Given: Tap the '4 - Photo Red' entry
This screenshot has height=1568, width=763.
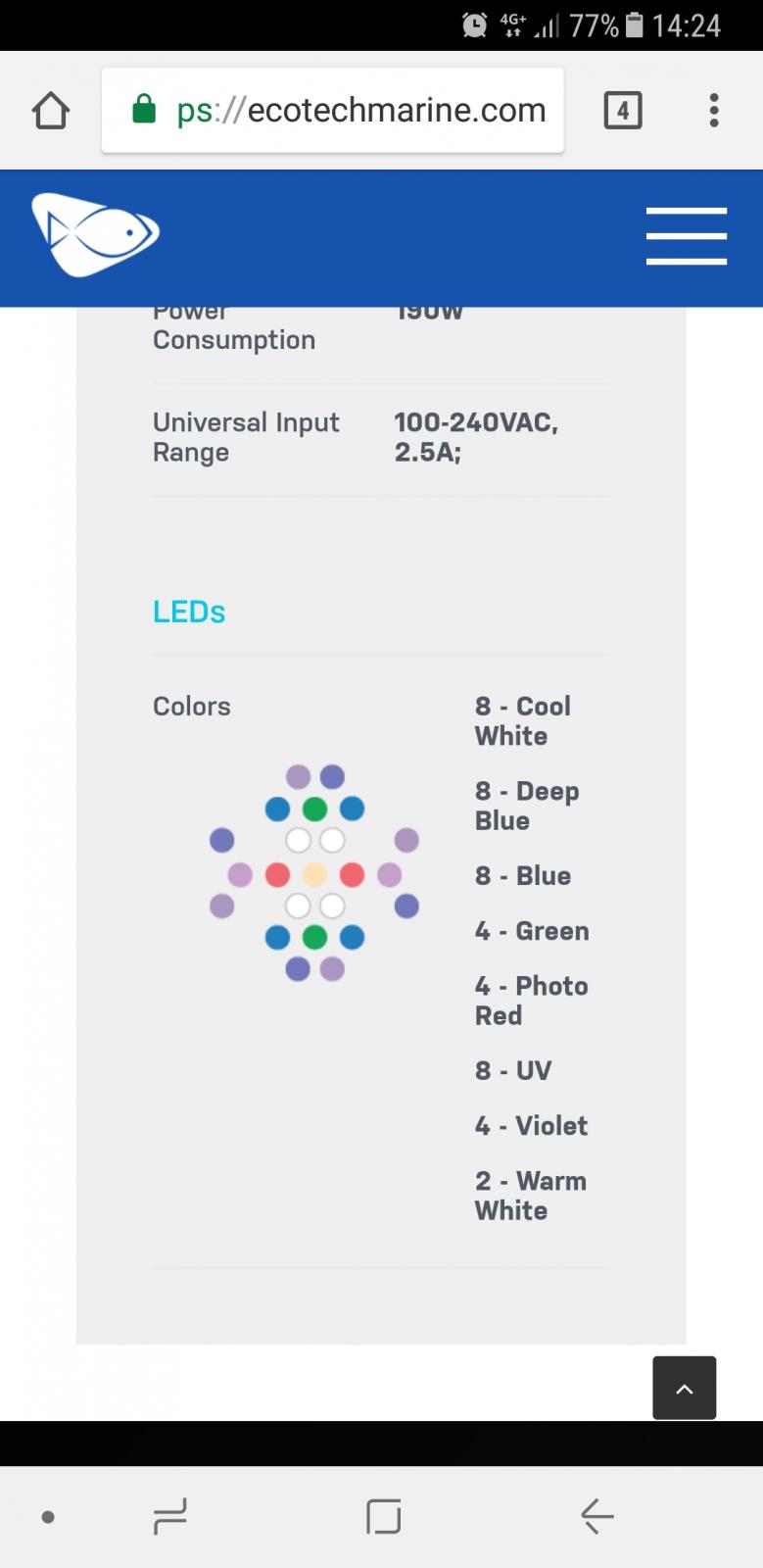Looking at the screenshot, I should point(532,1001).
